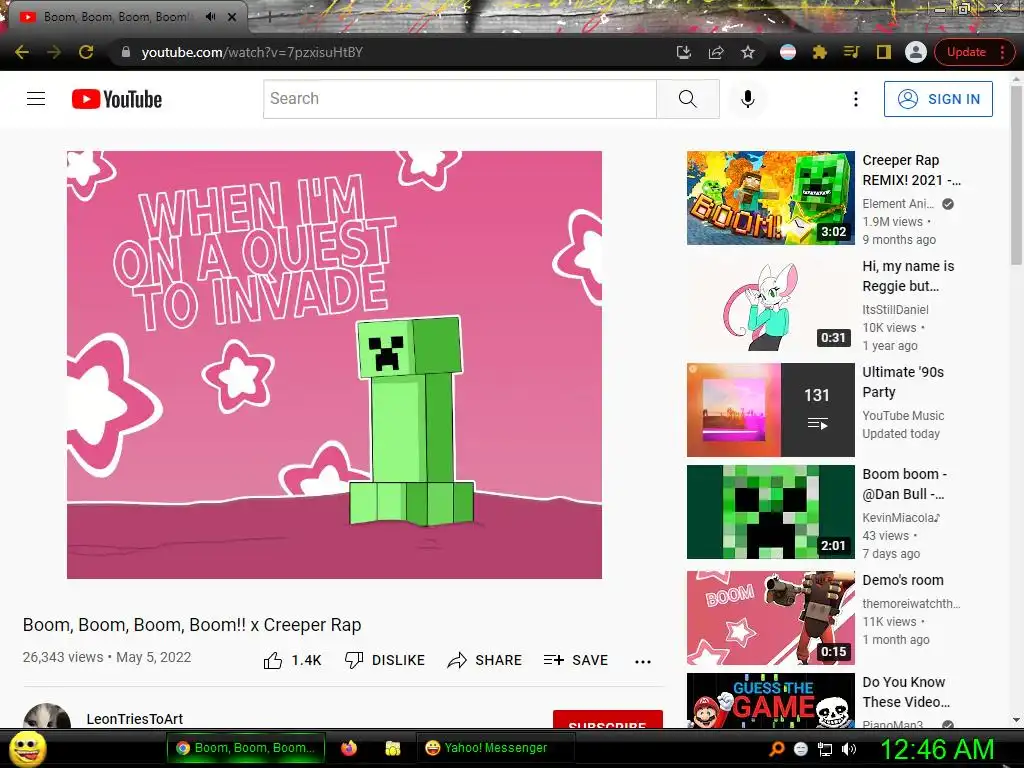Image resolution: width=1024 pixels, height=768 pixels.
Task: Click the SIGN IN button
Action: point(938,99)
